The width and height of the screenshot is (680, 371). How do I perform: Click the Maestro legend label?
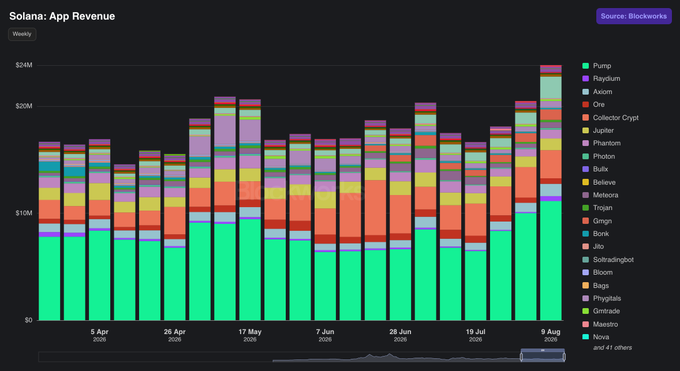(605, 324)
